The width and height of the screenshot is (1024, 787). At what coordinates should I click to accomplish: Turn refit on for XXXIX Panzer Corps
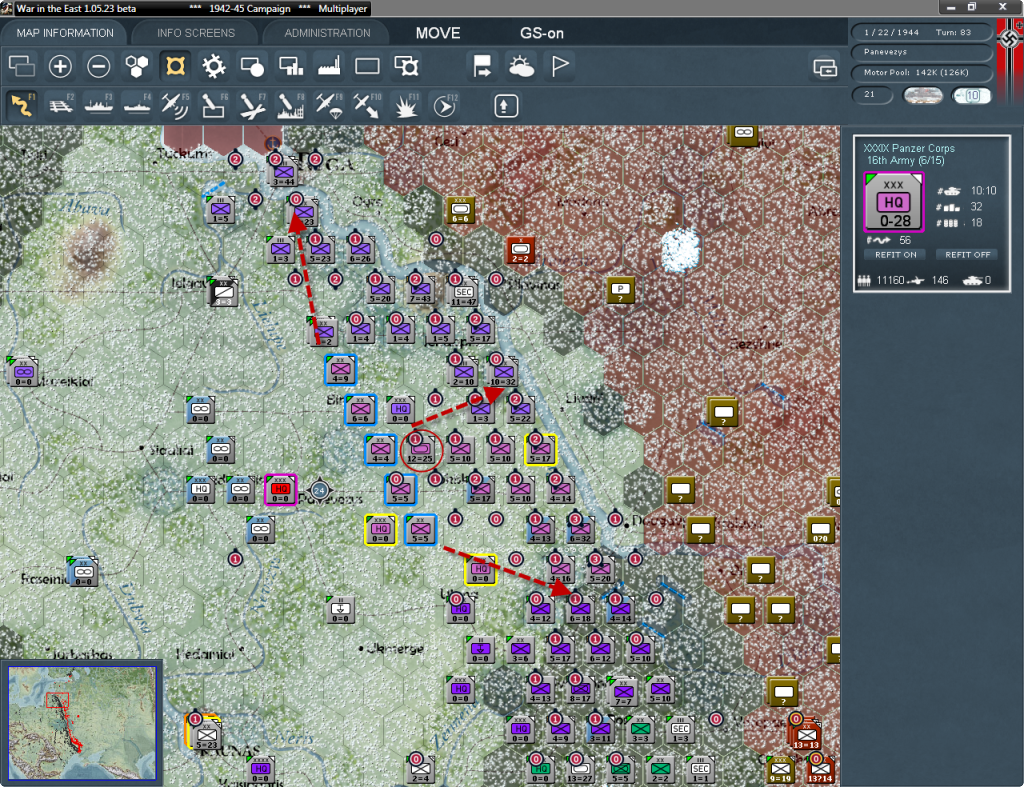895,255
